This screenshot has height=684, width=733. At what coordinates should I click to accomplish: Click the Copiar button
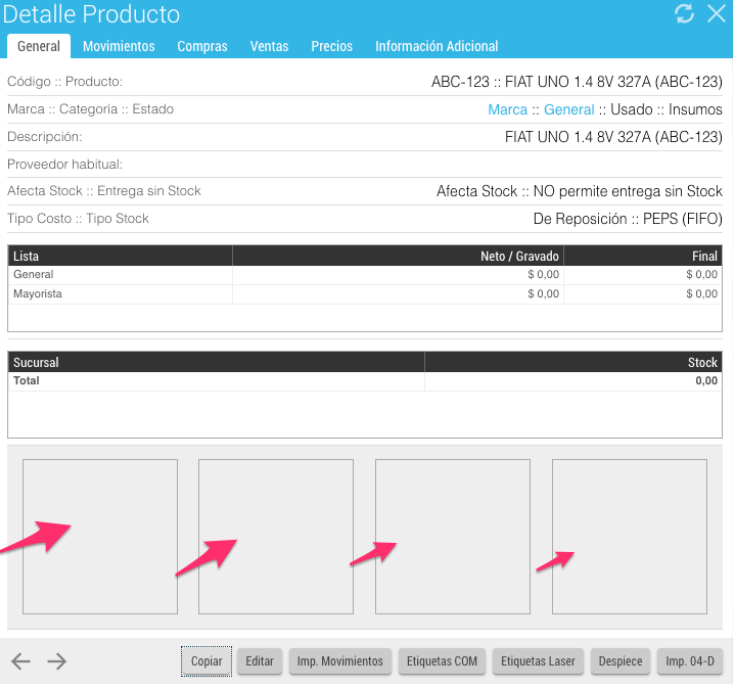pos(207,661)
